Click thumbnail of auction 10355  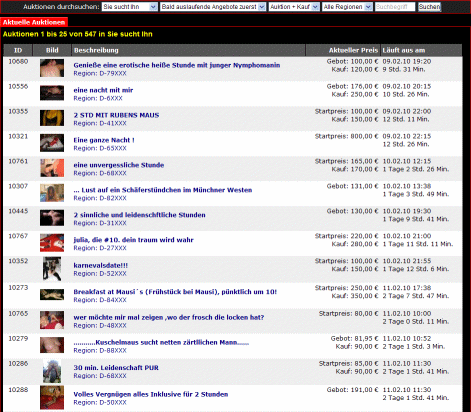(52, 118)
